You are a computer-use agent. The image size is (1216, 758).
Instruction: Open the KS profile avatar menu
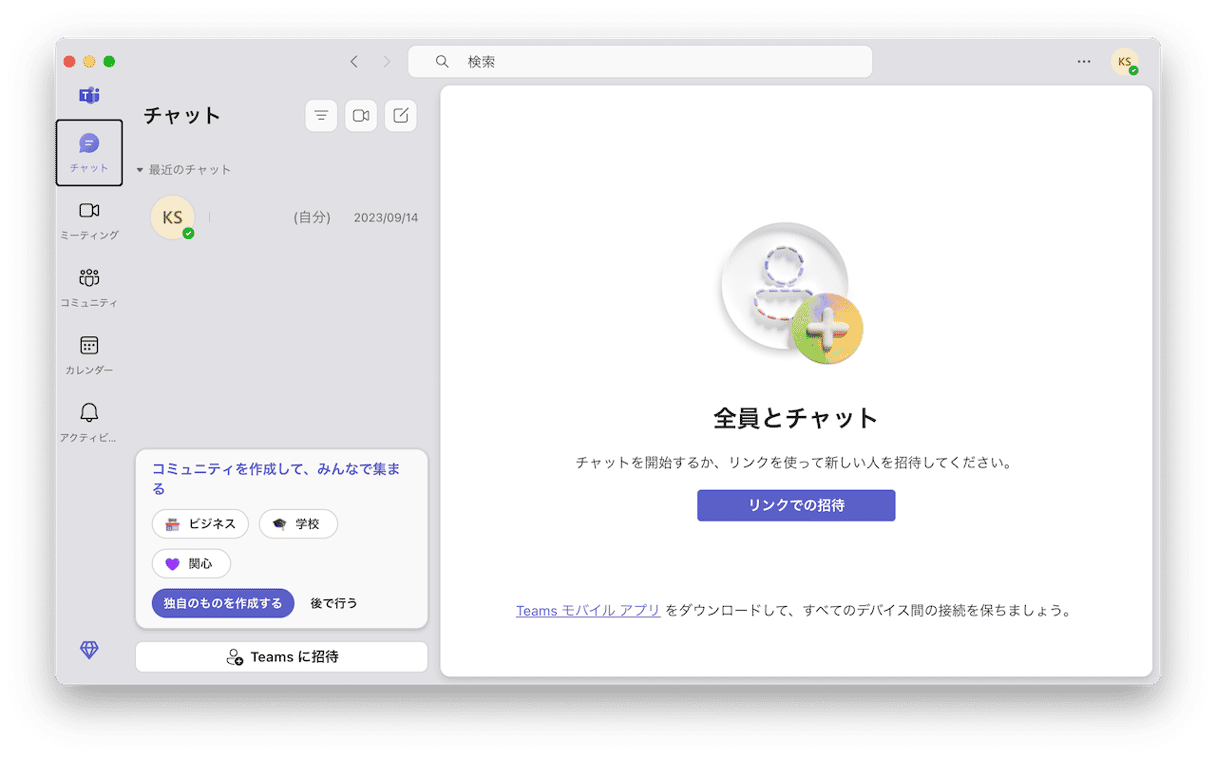(x=1125, y=62)
